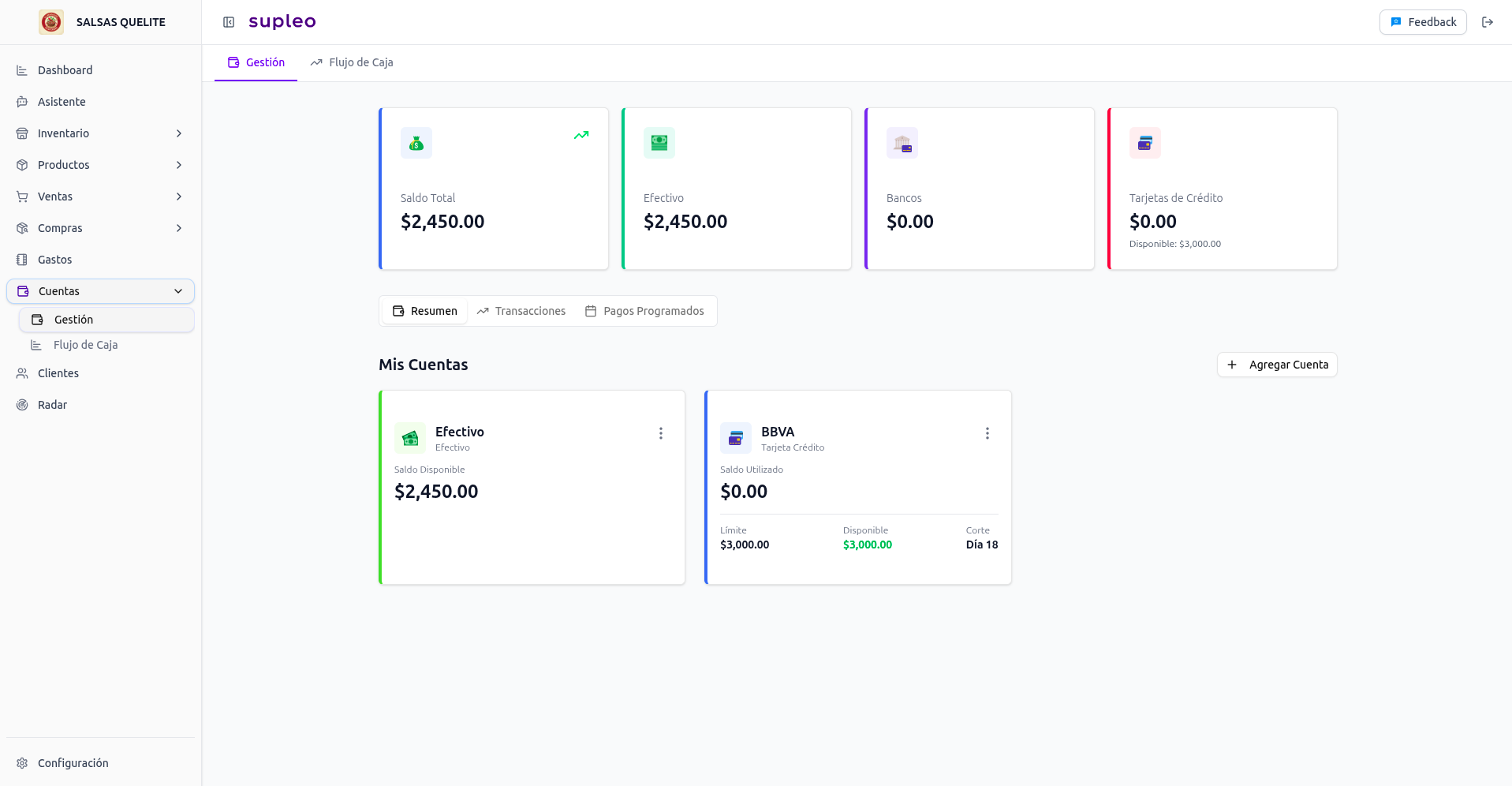The image size is (1512, 786).
Task: Open the Feedback button
Action: (1422, 22)
